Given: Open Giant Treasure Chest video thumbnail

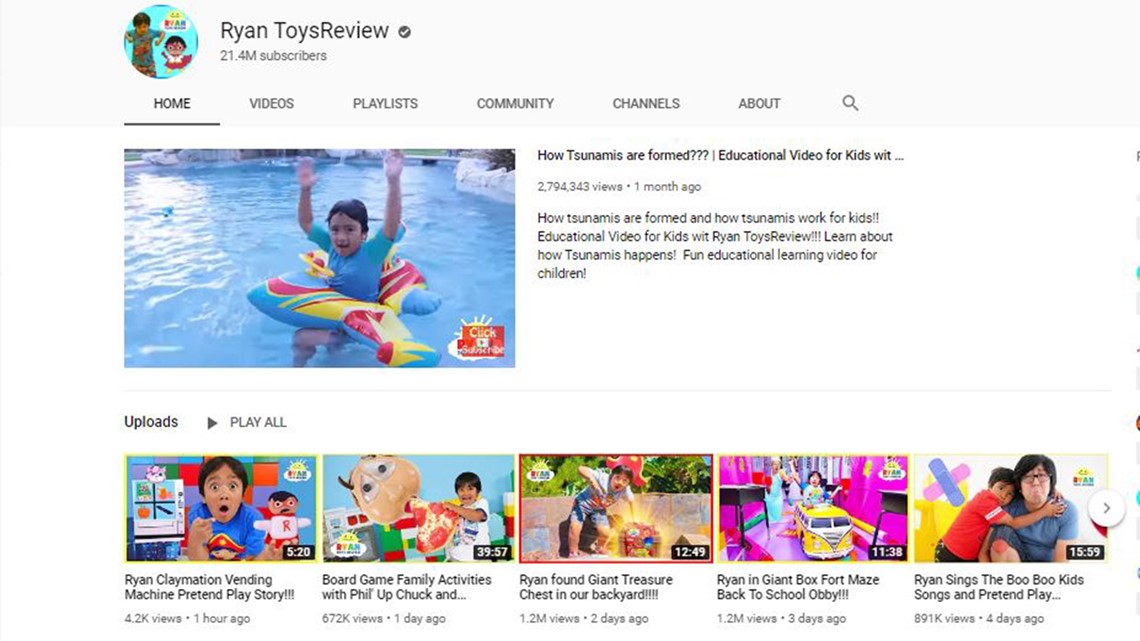Looking at the screenshot, I should [x=616, y=508].
